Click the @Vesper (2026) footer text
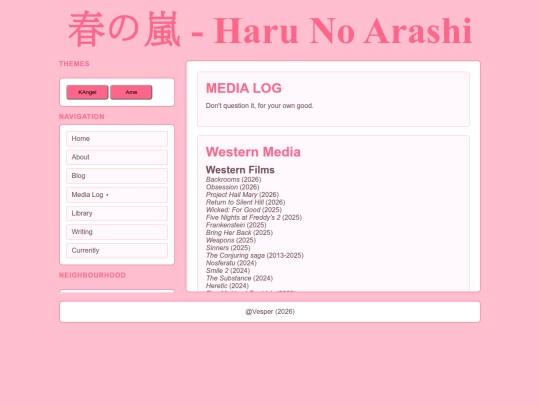540x405 pixels. [270, 312]
